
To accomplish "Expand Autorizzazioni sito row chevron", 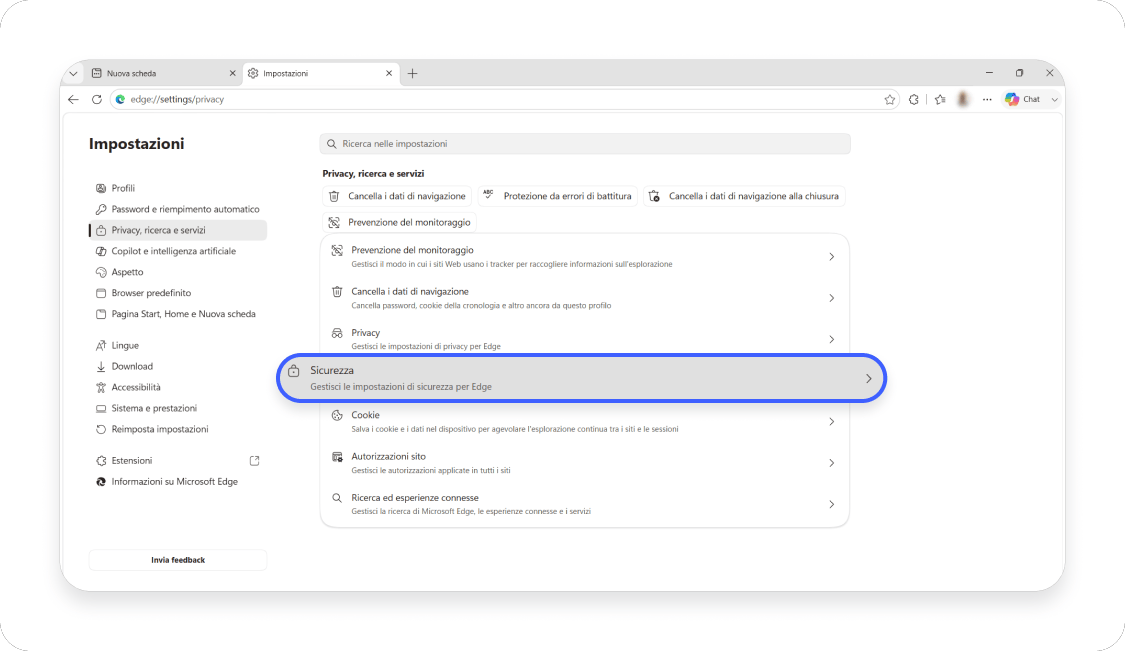I will [832, 463].
